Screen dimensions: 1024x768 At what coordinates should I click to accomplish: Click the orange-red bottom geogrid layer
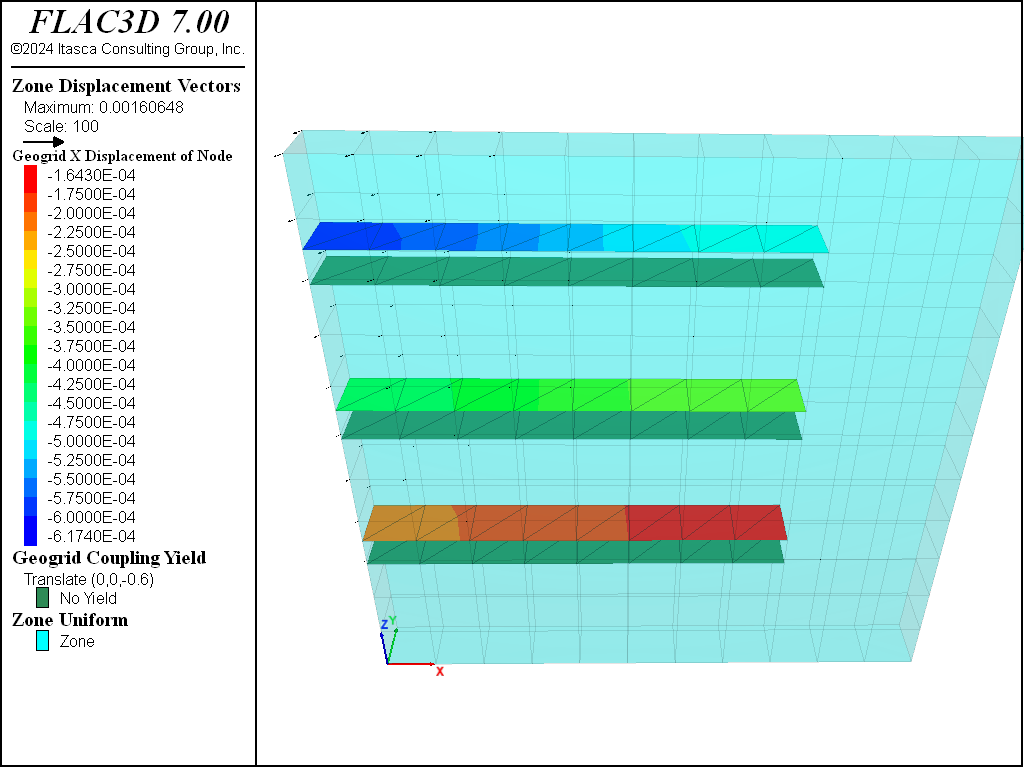click(575, 522)
